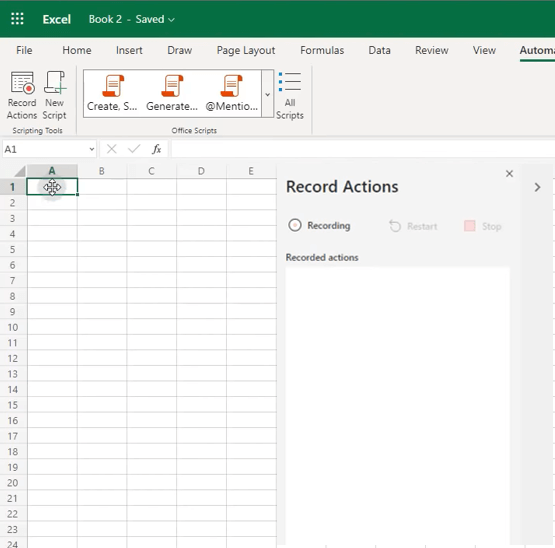The height and width of the screenshot is (548, 555).
Task: Select row 10 header
Action: (13, 327)
